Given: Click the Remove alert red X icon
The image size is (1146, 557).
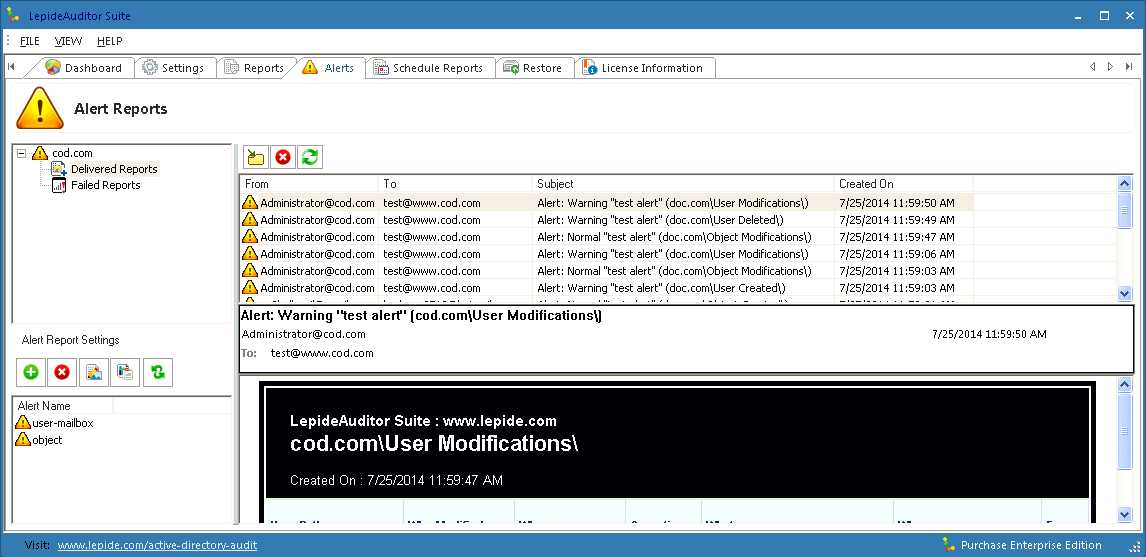Looking at the screenshot, I should click(62, 372).
